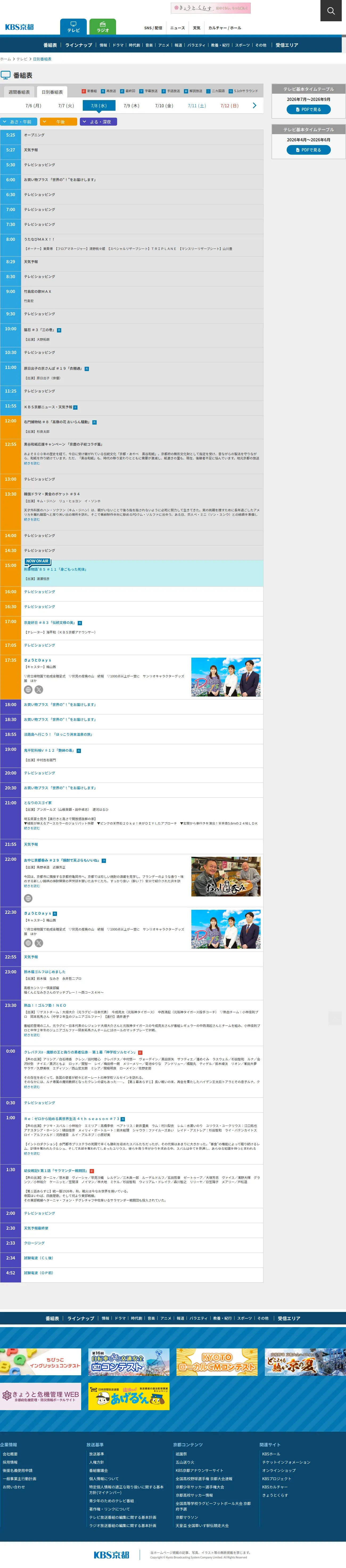Click テレビ in the breadcrumb
This screenshot has width=346, height=1568.
click(x=22, y=59)
